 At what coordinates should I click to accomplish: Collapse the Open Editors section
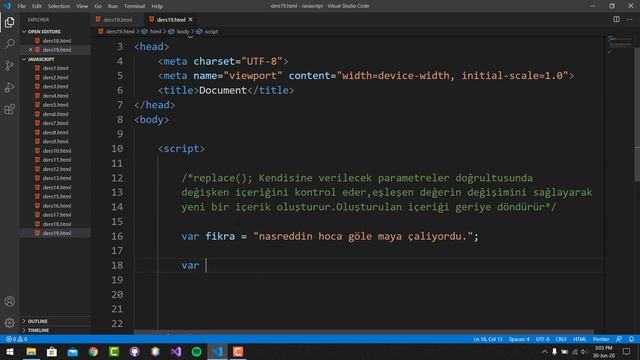pos(44,31)
